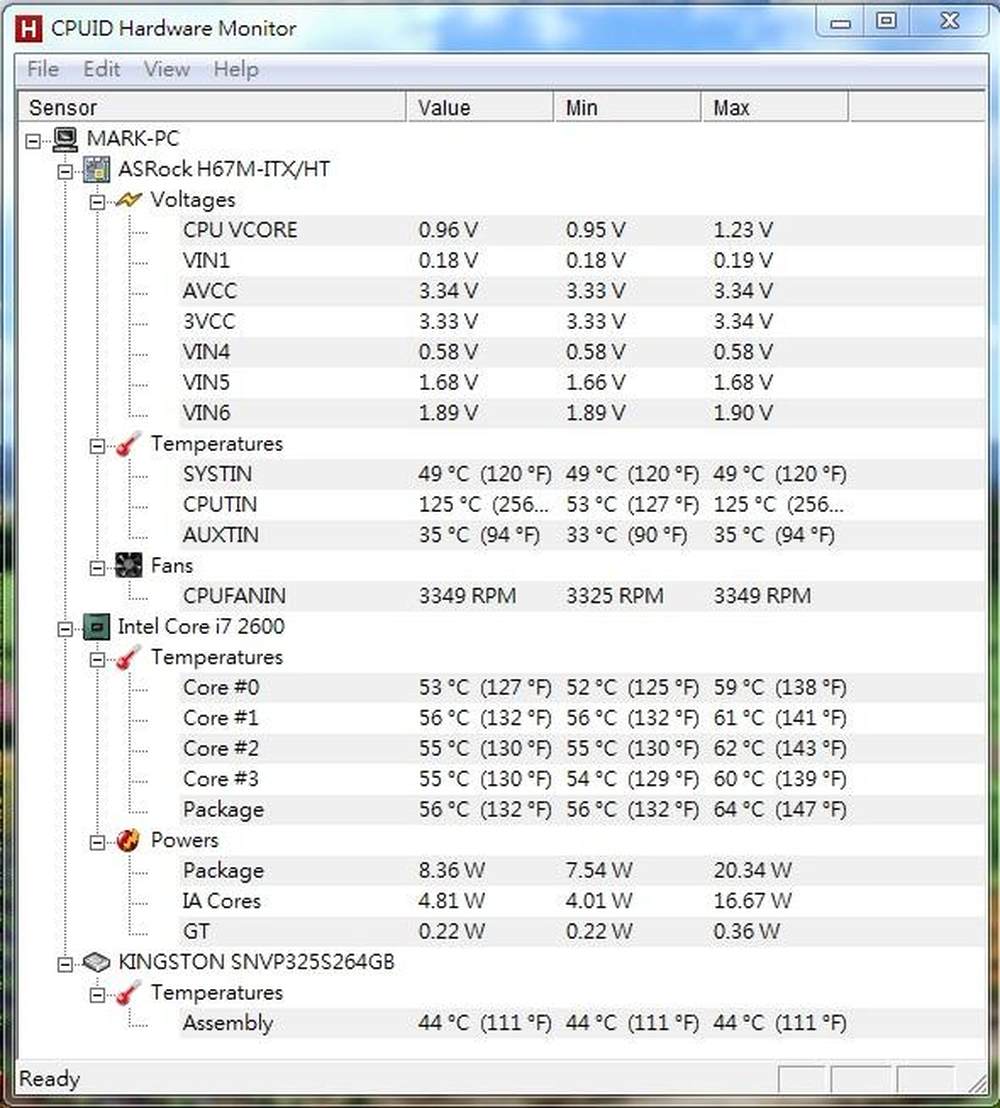Open the Edit menu

coord(102,69)
